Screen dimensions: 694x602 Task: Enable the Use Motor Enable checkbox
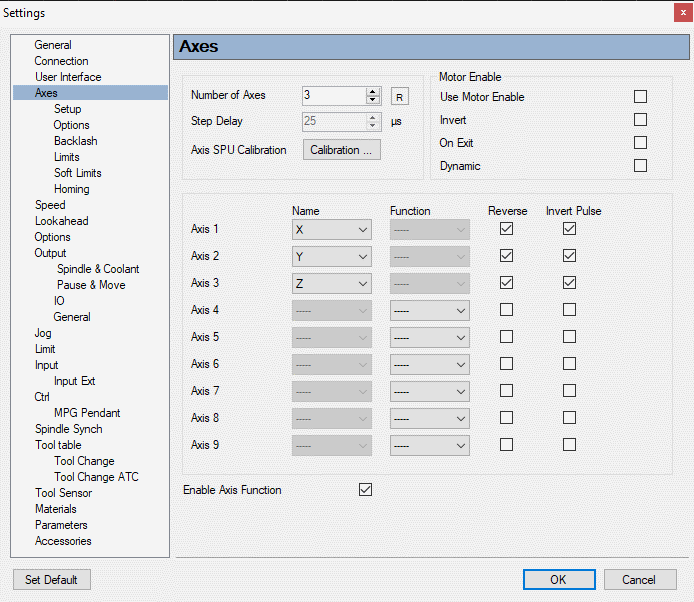[x=640, y=97]
